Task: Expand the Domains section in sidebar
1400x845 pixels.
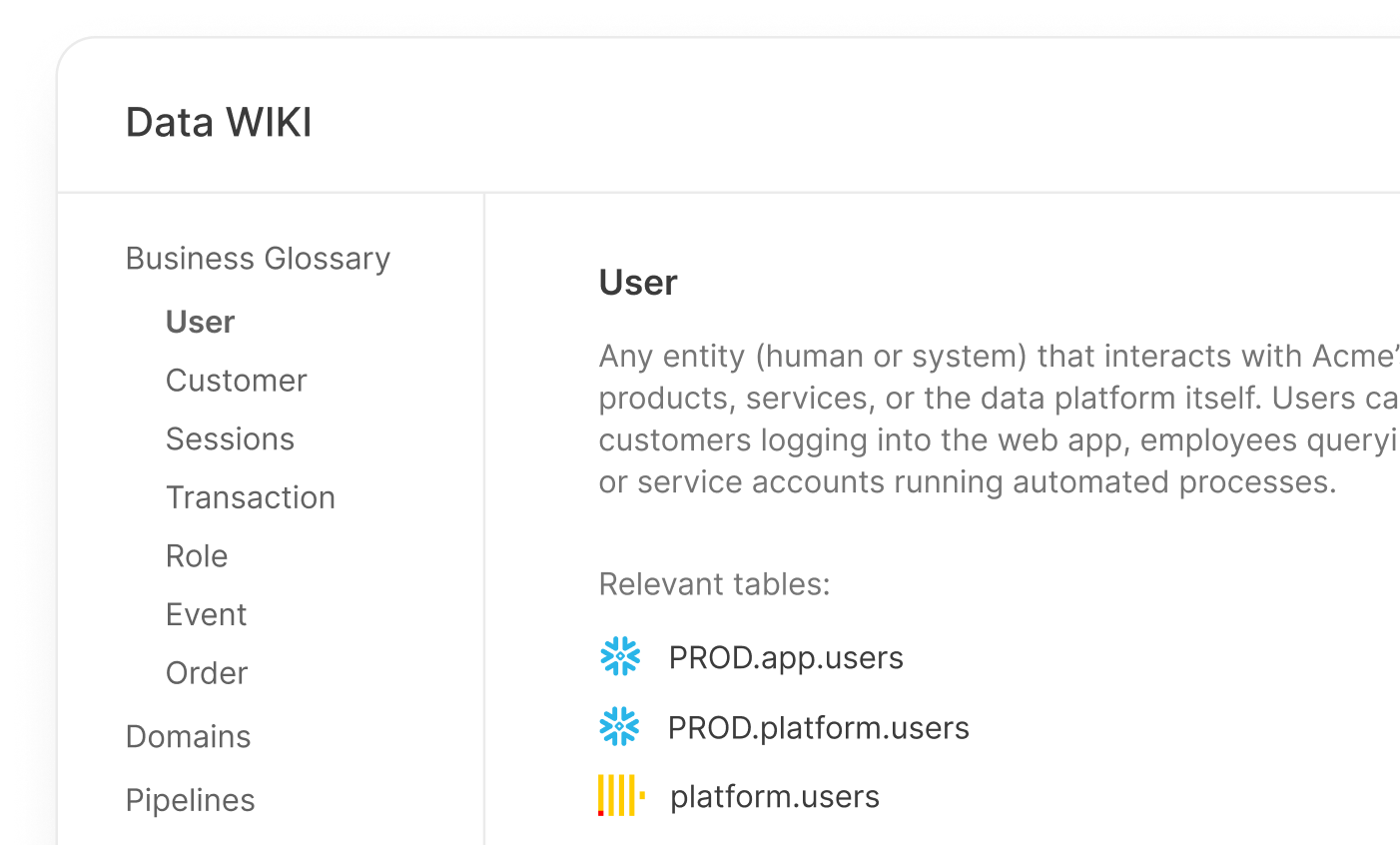Action: pyautogui.click(x=188, y=737)
